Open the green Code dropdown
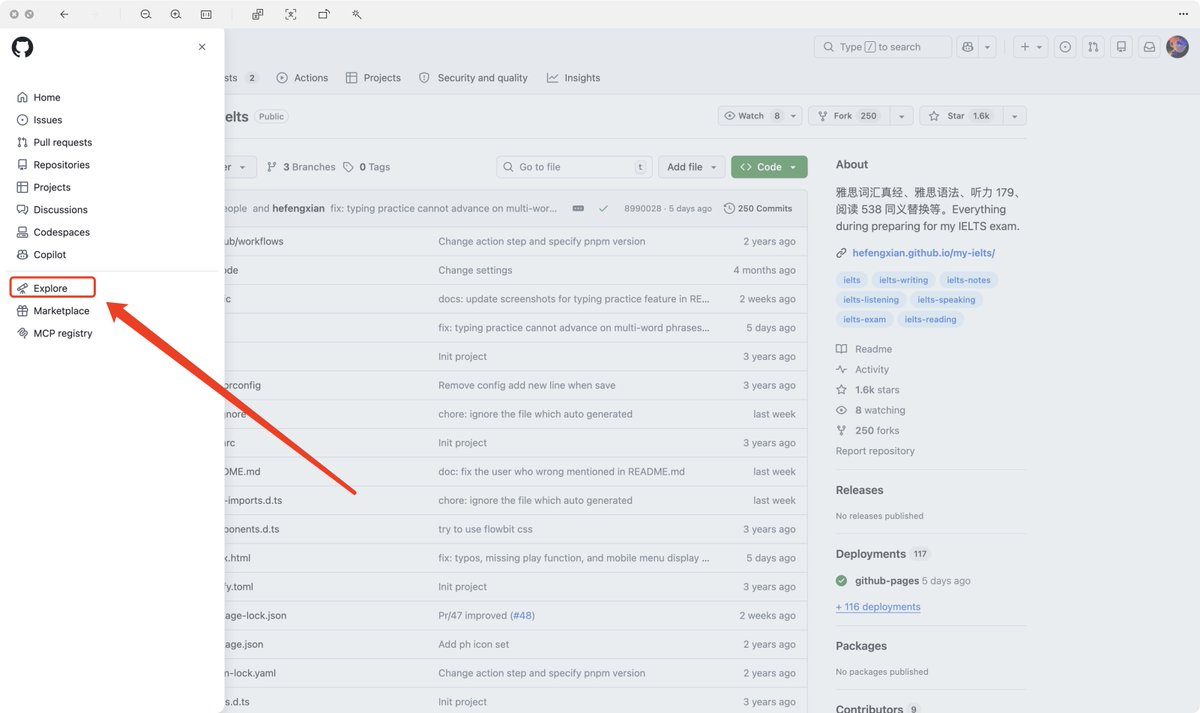This screenshot has height=713, width=1200. pyautogui.click(x=769, y=167)
